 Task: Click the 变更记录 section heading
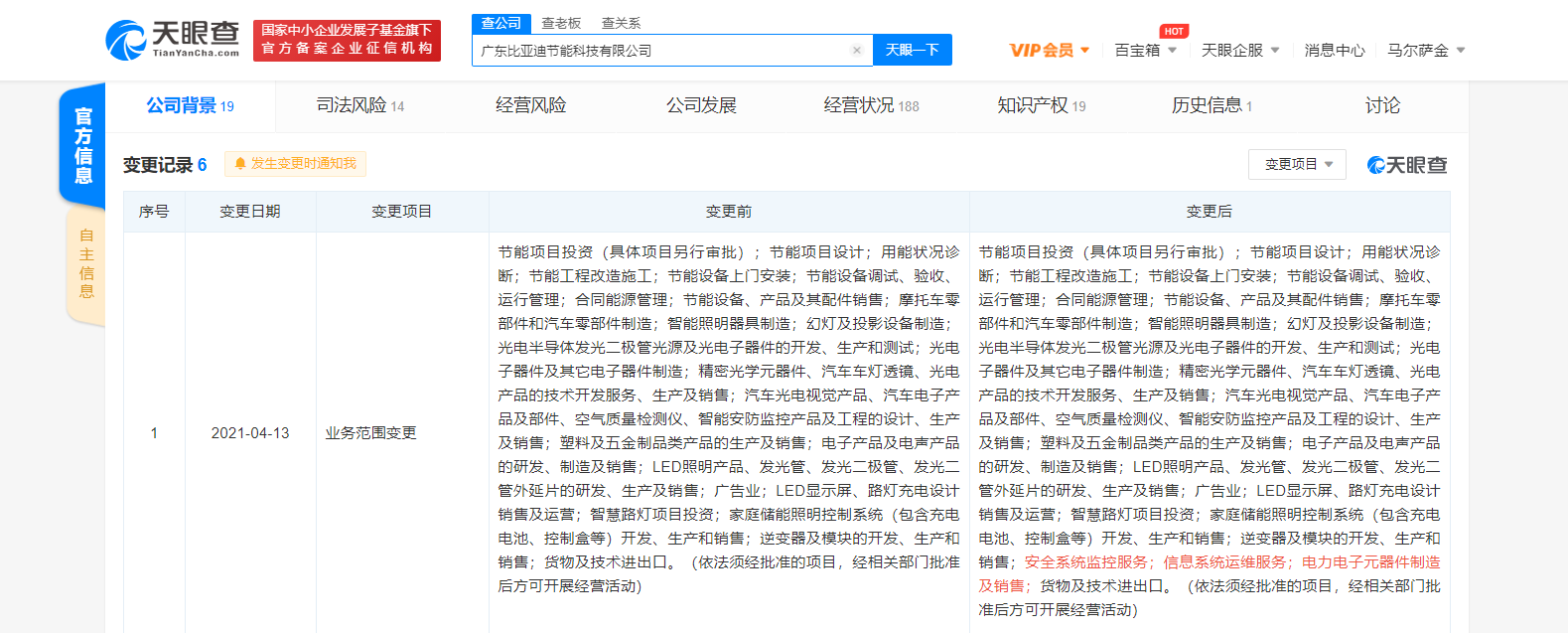tap(158, 165)
